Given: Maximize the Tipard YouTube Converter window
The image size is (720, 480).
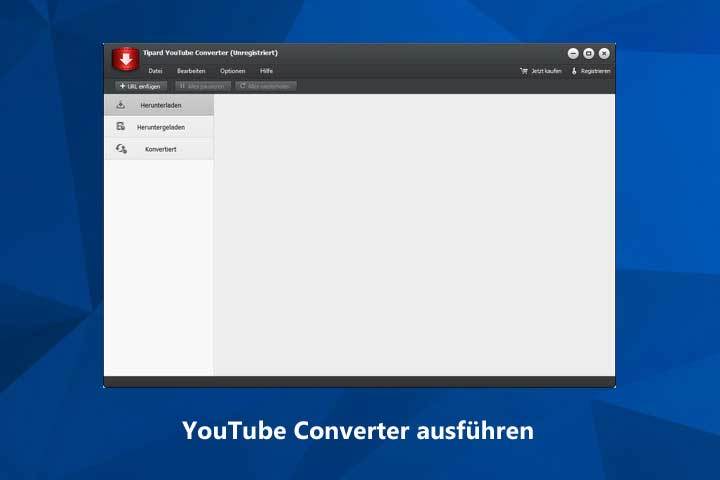Looking at the screenshot, I should tap(589, 53).
